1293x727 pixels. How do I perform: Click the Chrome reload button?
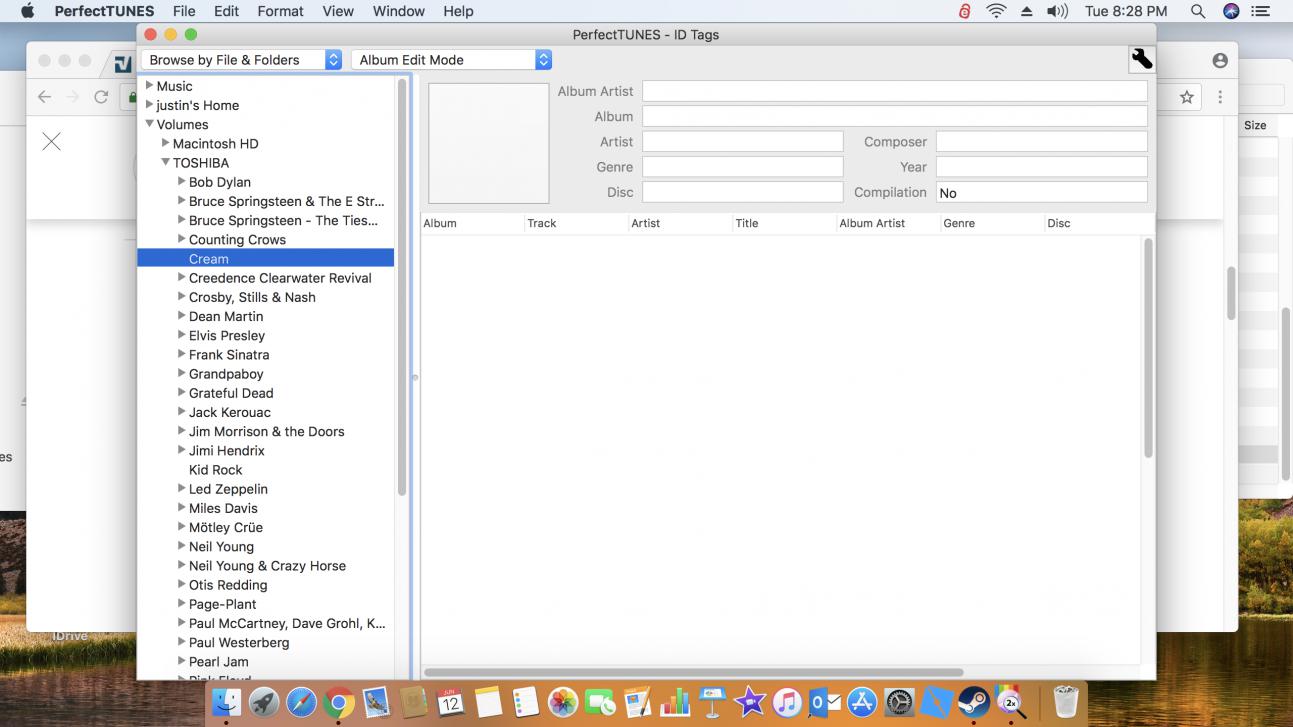(x=101, y=97)
